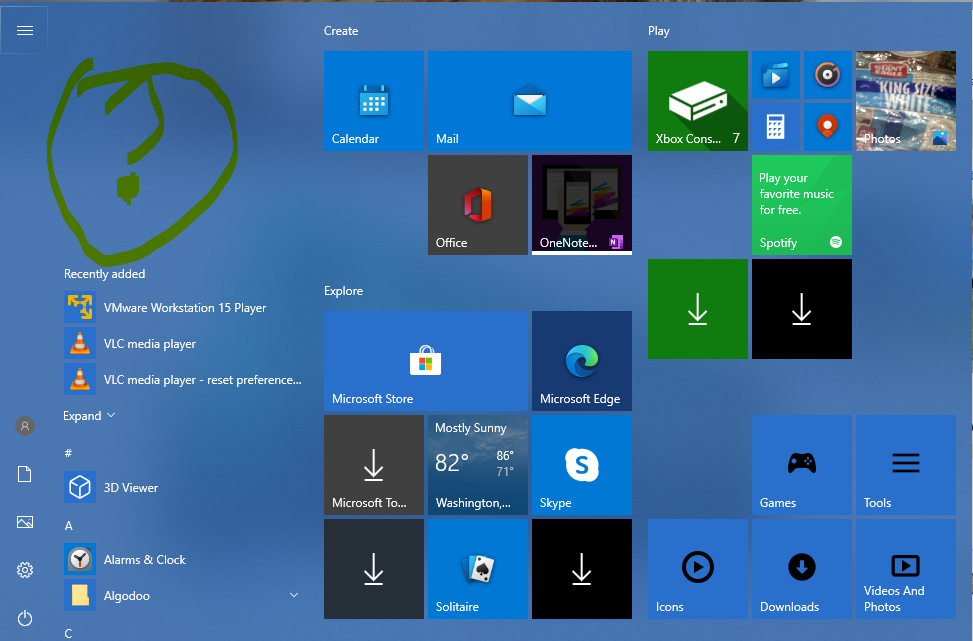The width and height of the screenshot is (973, 641).
Task: Open the user account icon in sidebar
Action: coord(25,426)
